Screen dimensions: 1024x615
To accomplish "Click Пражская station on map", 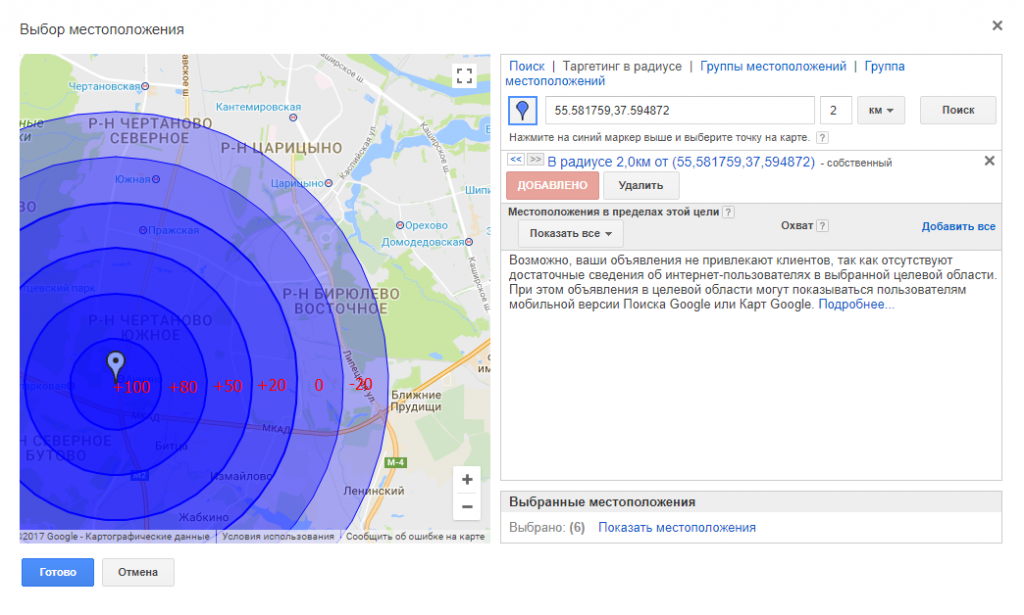I will (x=169, y=230).
